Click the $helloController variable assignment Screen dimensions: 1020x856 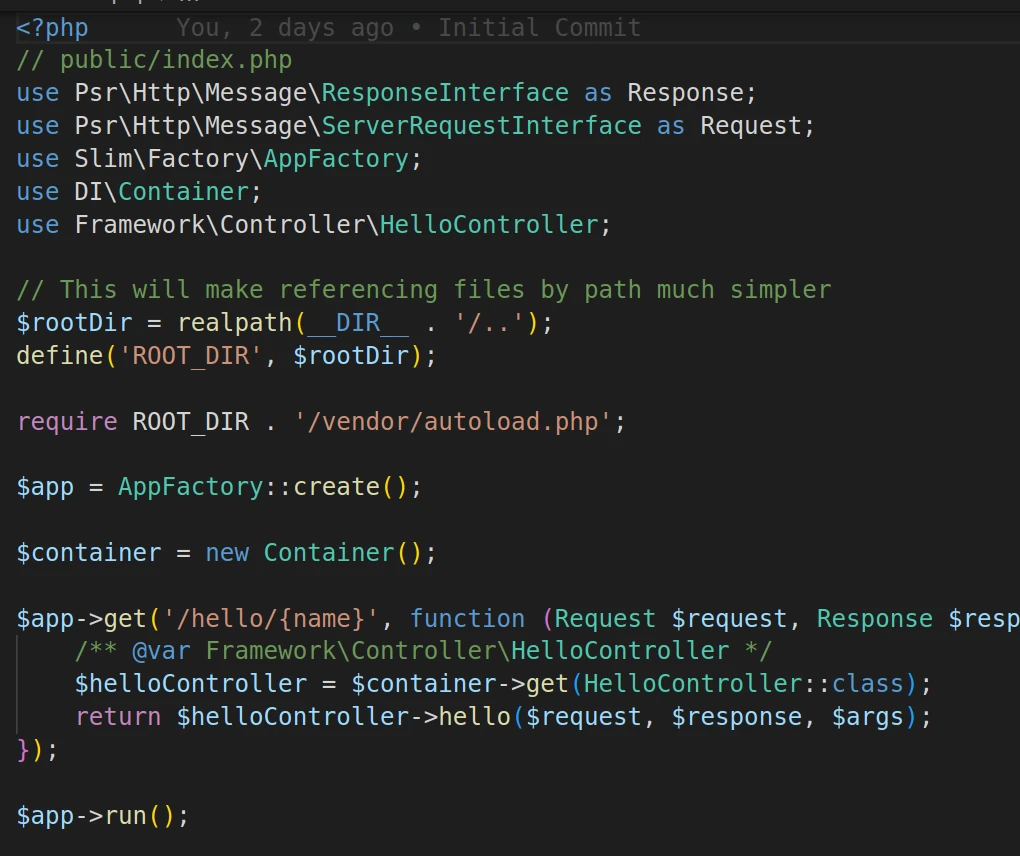(191, 684)
